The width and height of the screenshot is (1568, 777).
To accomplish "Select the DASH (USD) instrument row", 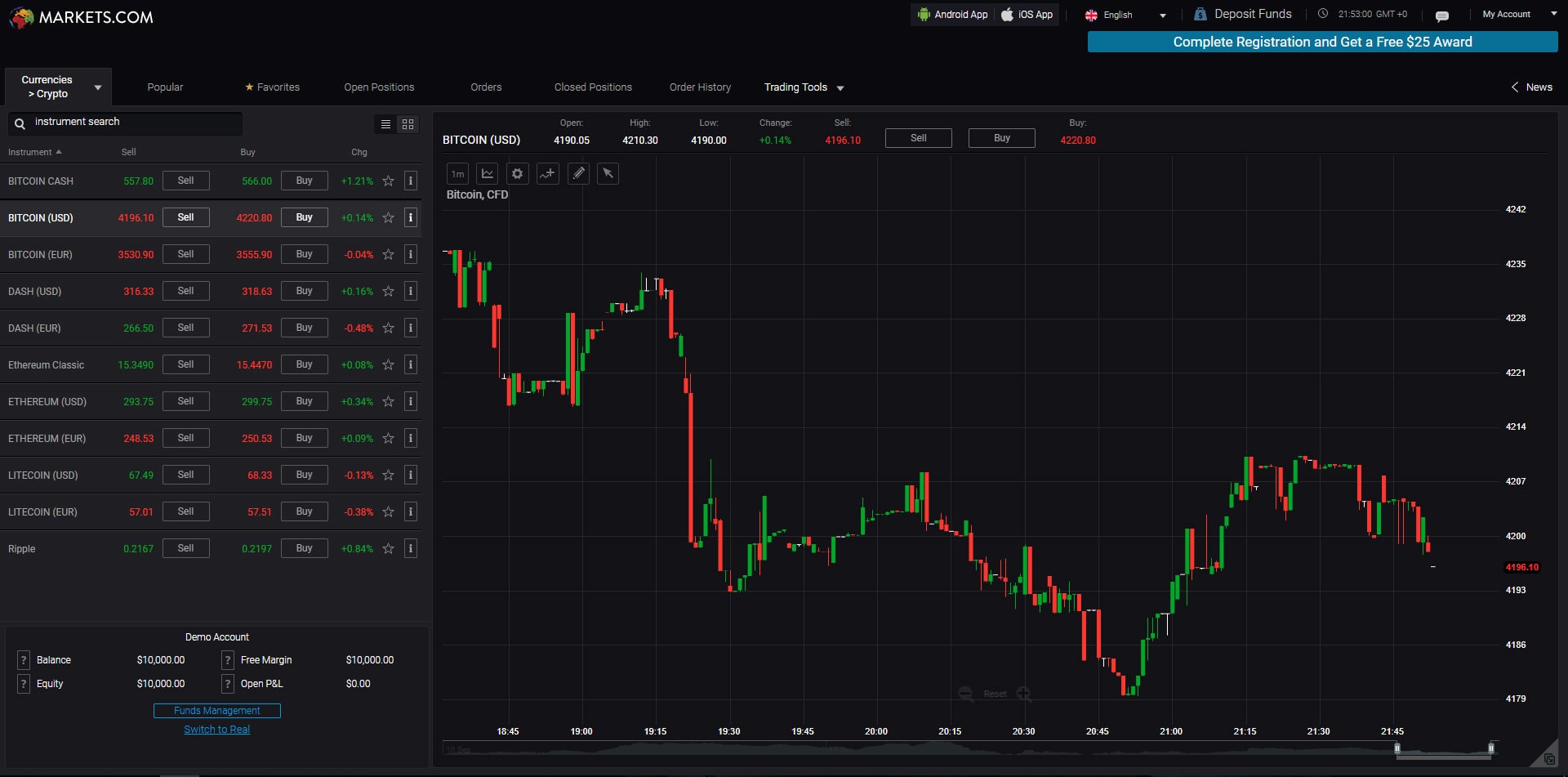I will point(211,291).
